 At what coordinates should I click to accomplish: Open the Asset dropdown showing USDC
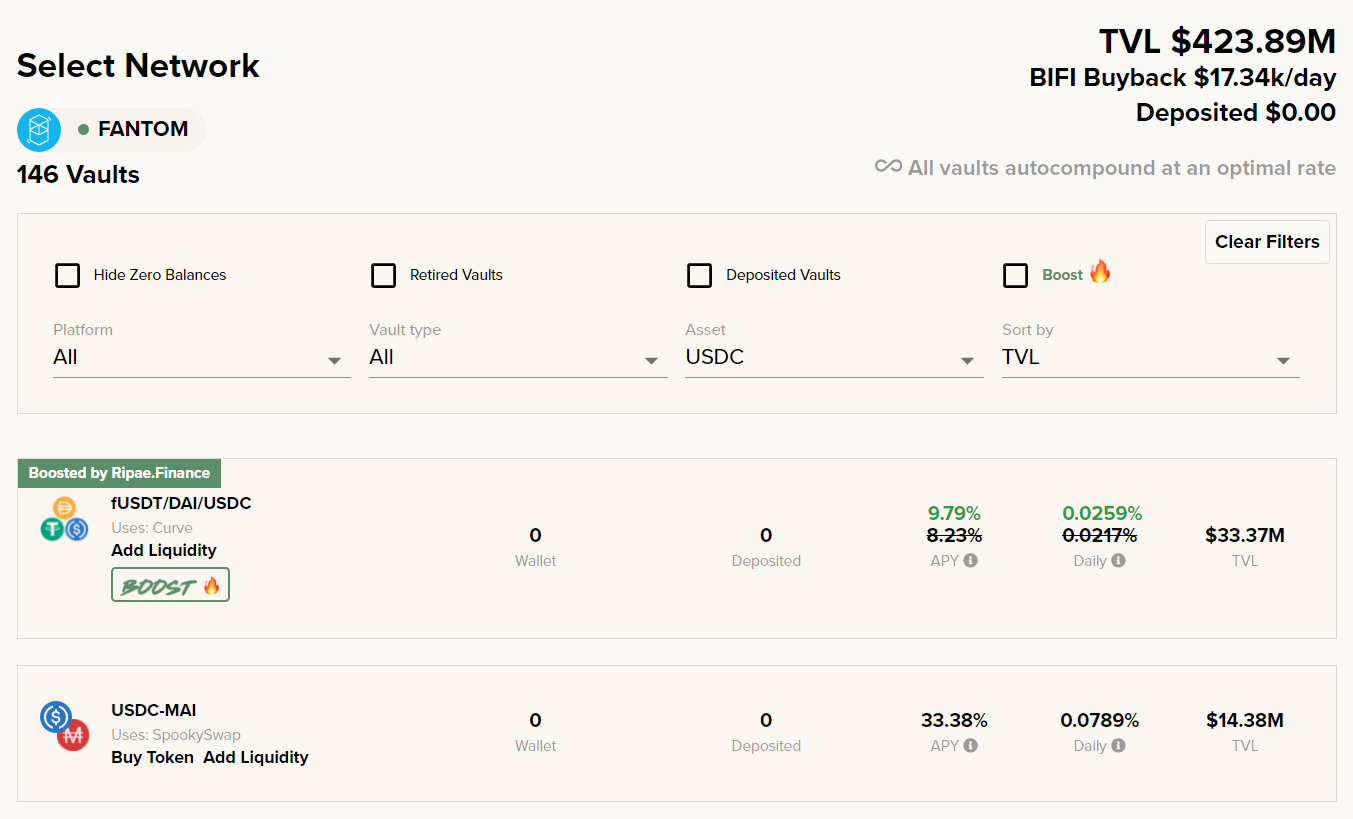(833, 358)
